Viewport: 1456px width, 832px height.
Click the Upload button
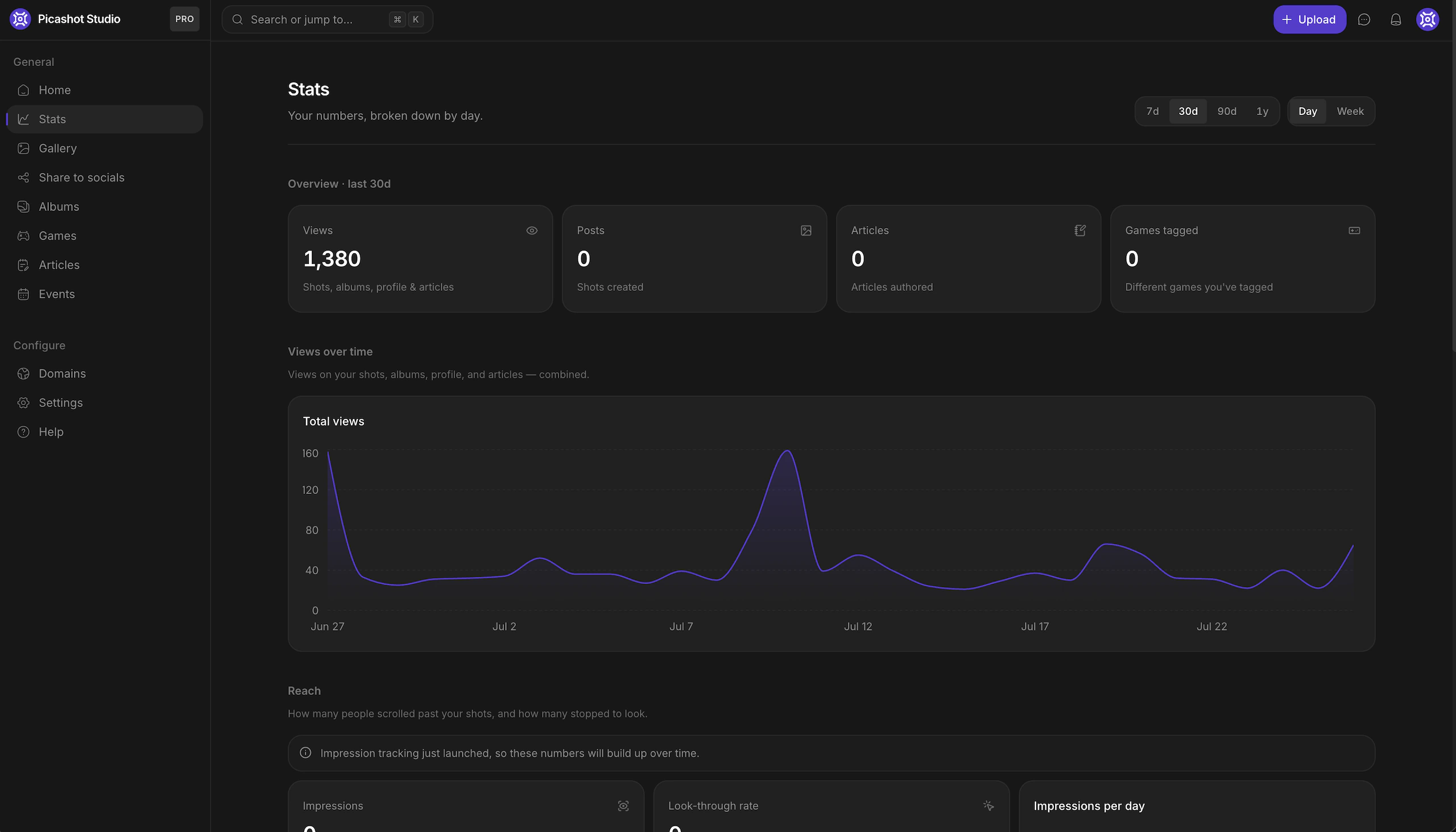pos(1309,20)
